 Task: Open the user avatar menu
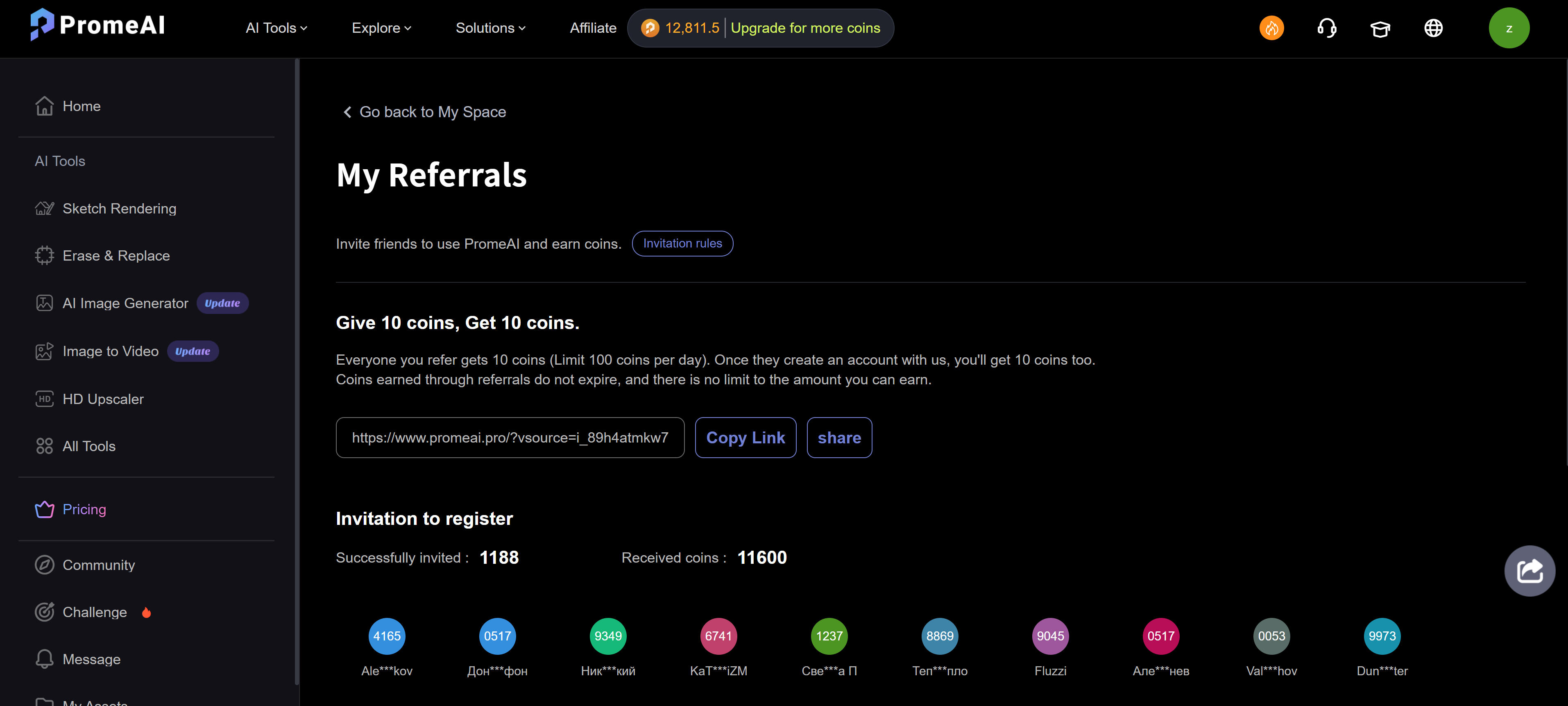(x=1509, y=28)
